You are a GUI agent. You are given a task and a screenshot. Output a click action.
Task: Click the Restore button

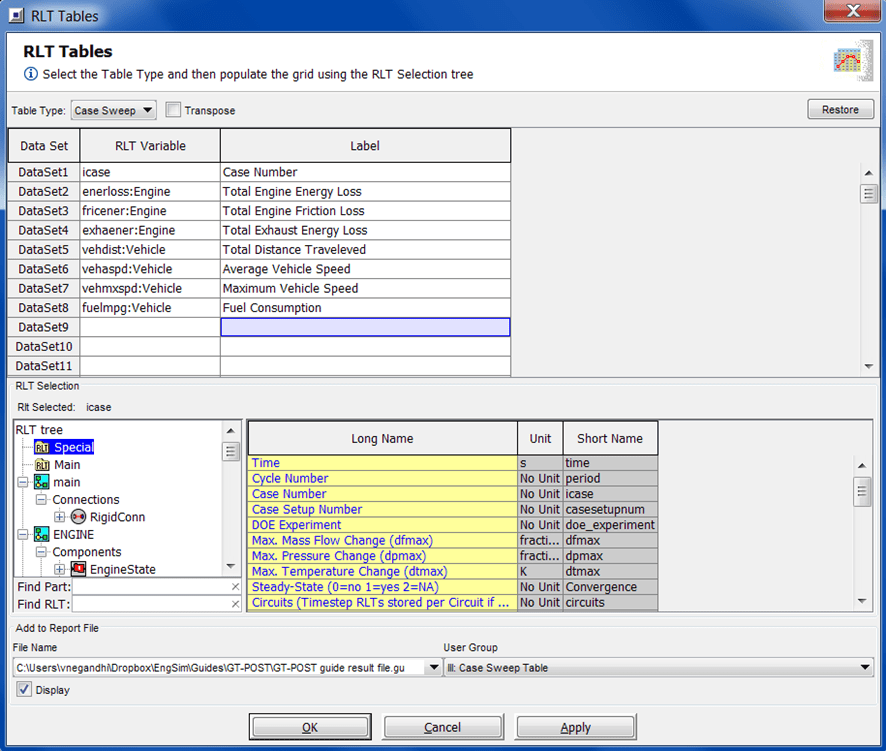coord(840,110)
